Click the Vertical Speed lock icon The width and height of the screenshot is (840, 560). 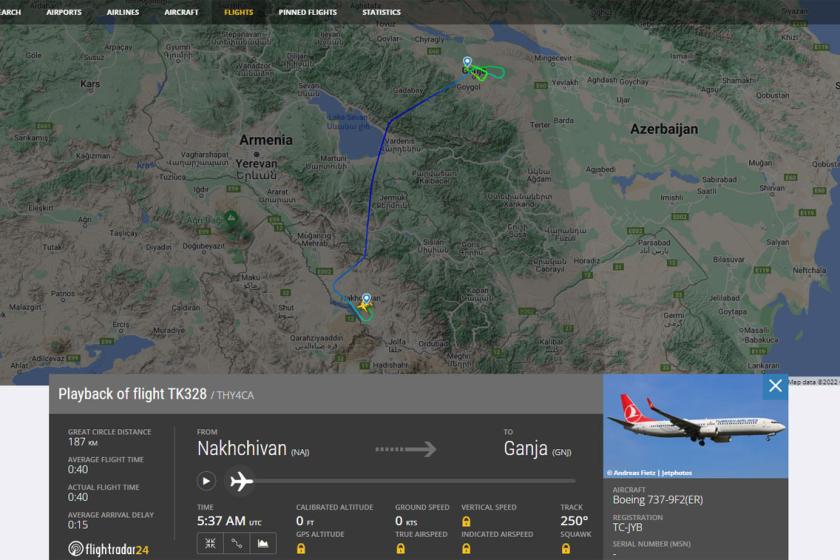coord(466,521)
